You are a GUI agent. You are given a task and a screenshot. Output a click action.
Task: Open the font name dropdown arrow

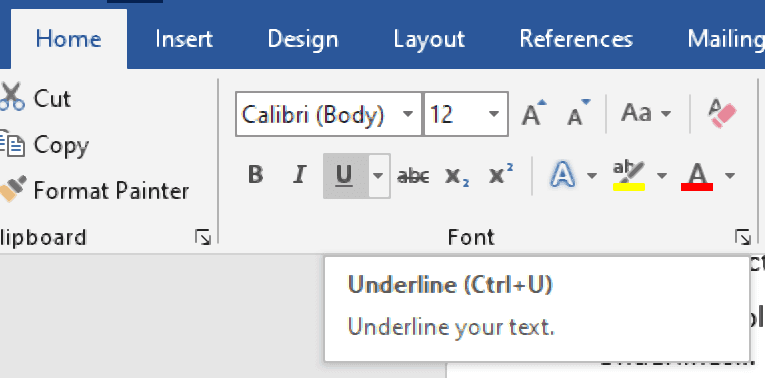(x=408, y=114)
